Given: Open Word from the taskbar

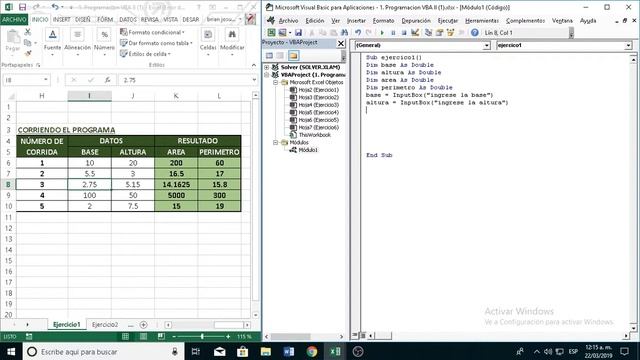Looking at the screenshot, I should pyautogui.click(x=289, y=351).
